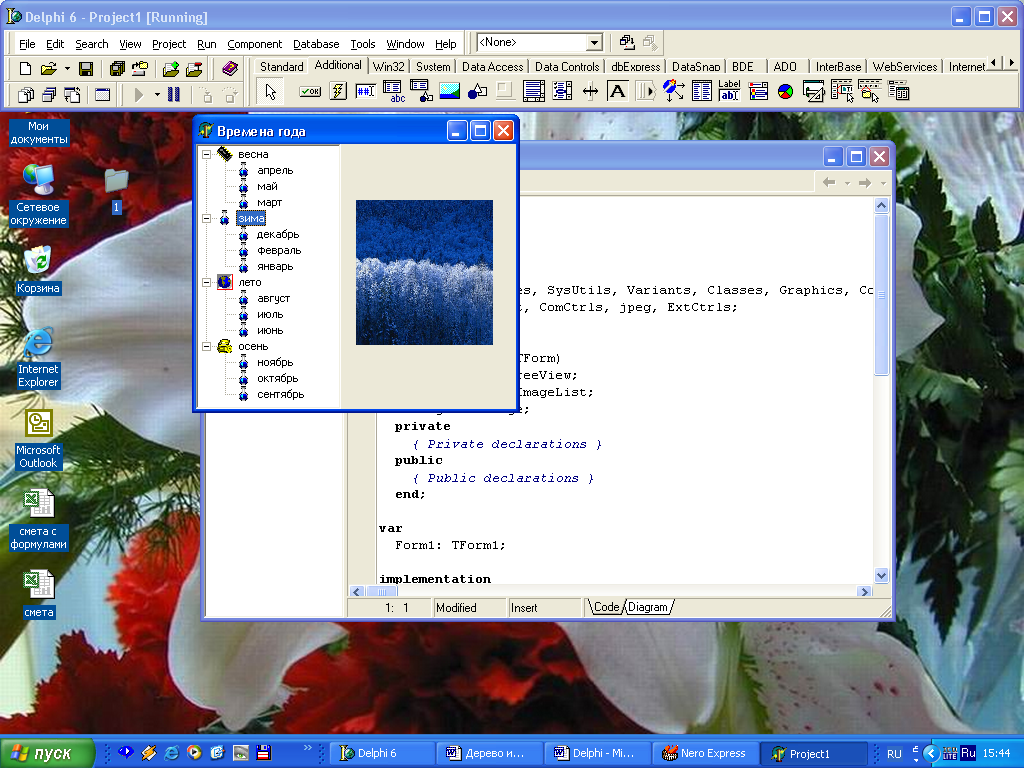The image size is (1024, 768).
Task: Click the пуск Start button
Action: [49, 753]
